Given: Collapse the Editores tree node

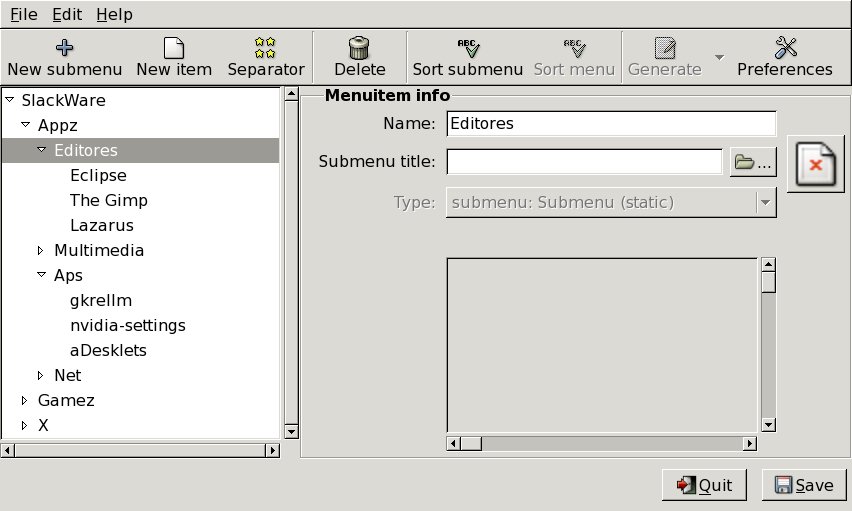Looking at the screenshot, I should tap(42, 149).
